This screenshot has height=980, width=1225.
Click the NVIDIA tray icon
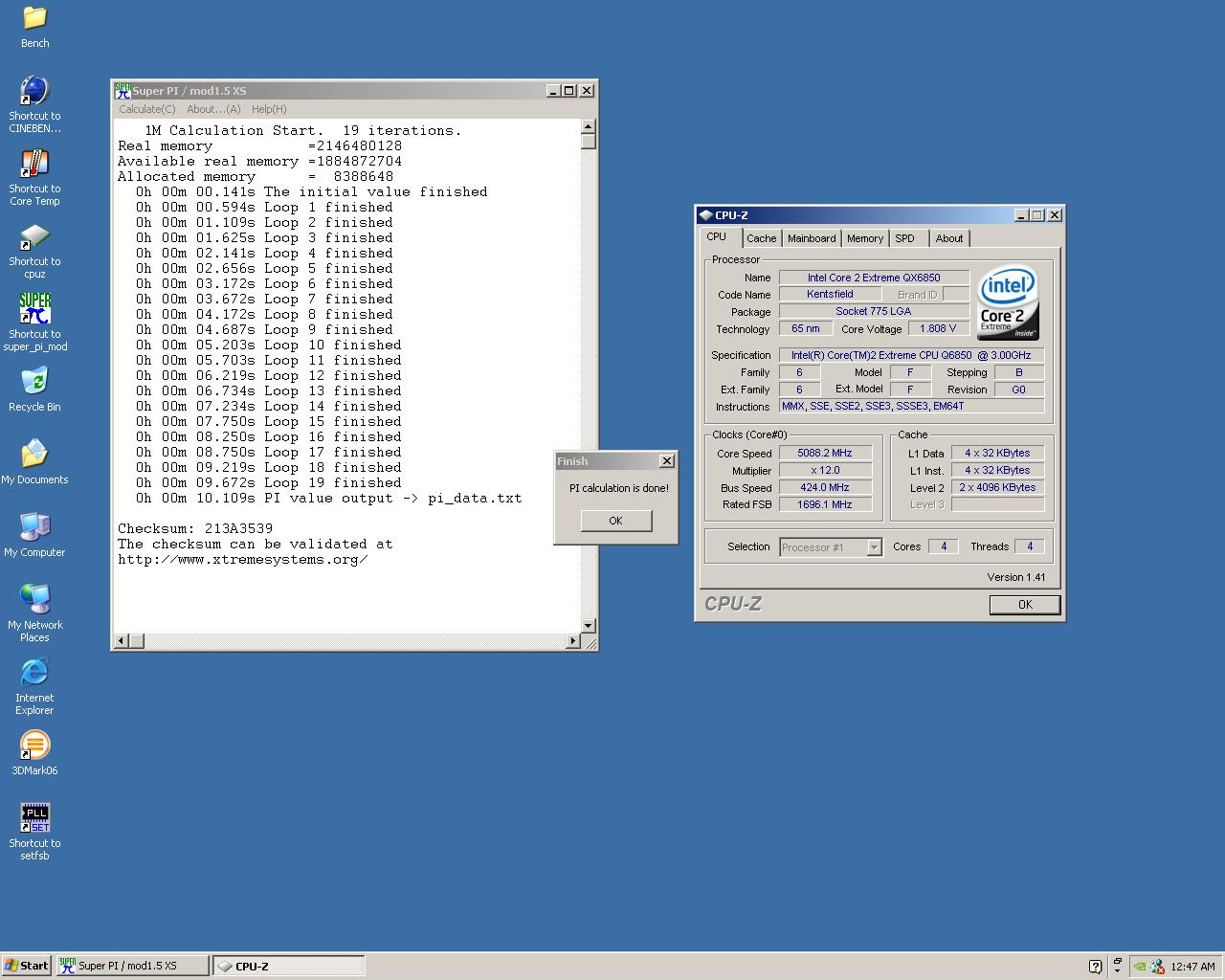click(x=1139, y=967)
